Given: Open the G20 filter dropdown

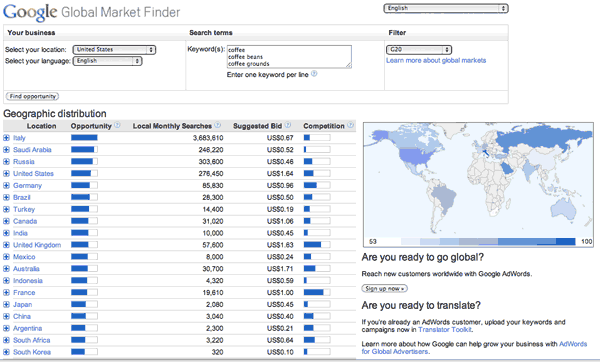Looking at the screenshot, I should [x=419, y=49].
